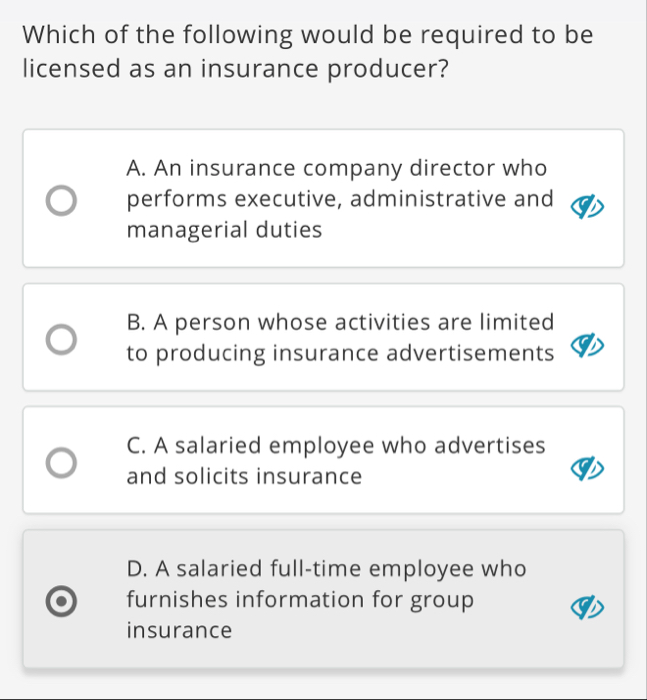Click 'and solicits insurance' line in option C

[x=244, y=477]
